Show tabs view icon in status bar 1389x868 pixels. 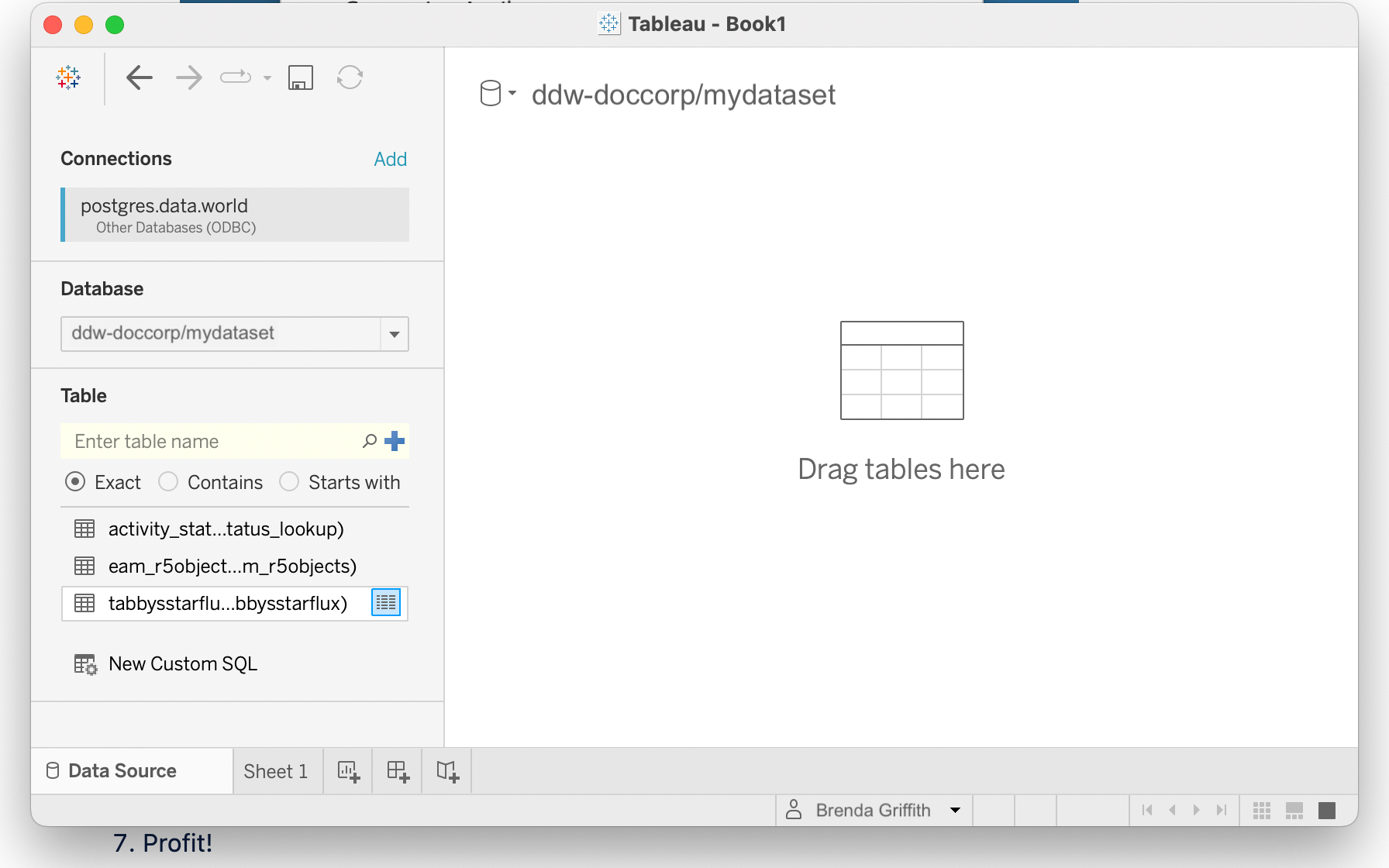coord(1327,811)
